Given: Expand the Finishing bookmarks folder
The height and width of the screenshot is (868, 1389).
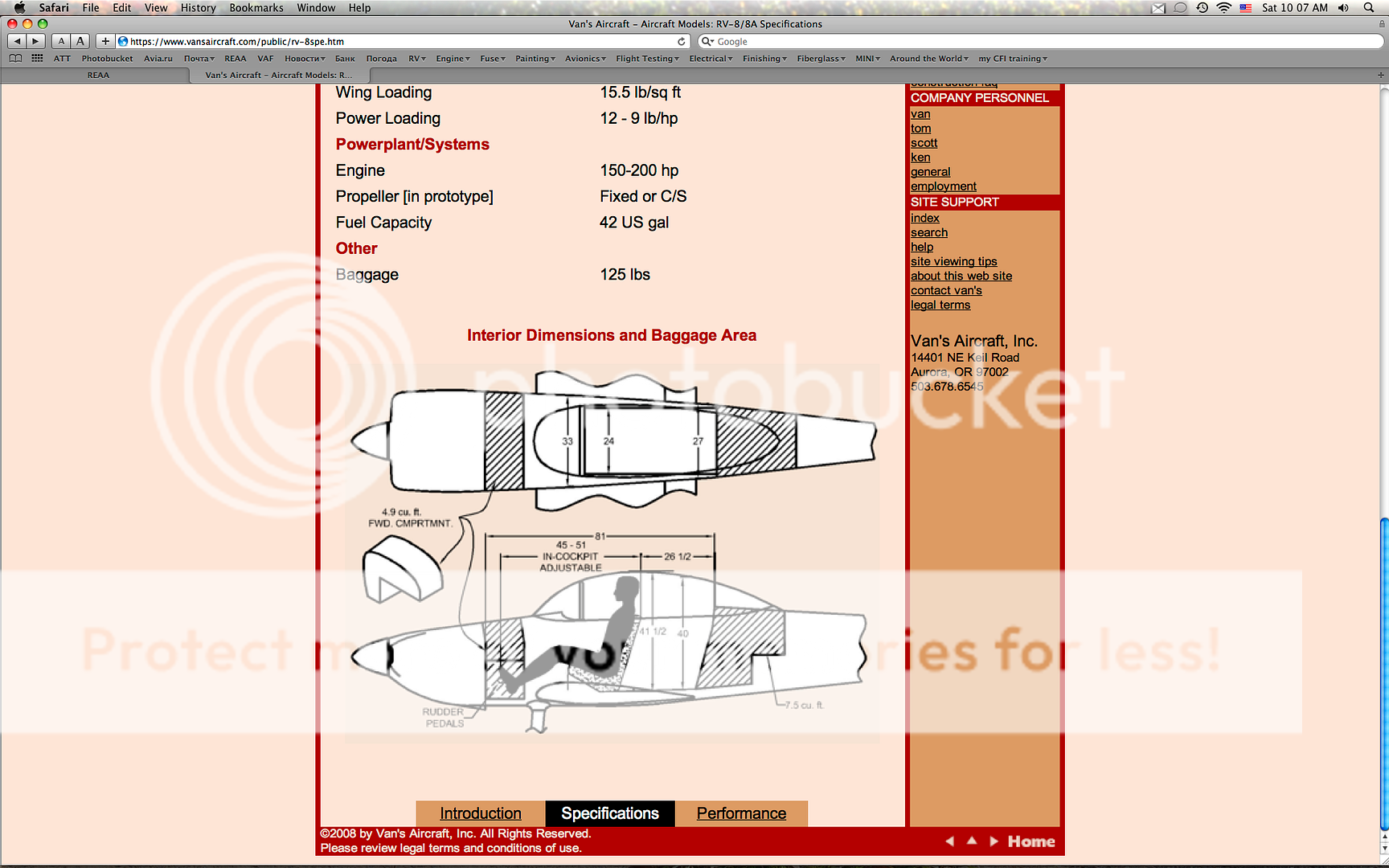Looking at the screenshot, I should click(x=764, y=59).
